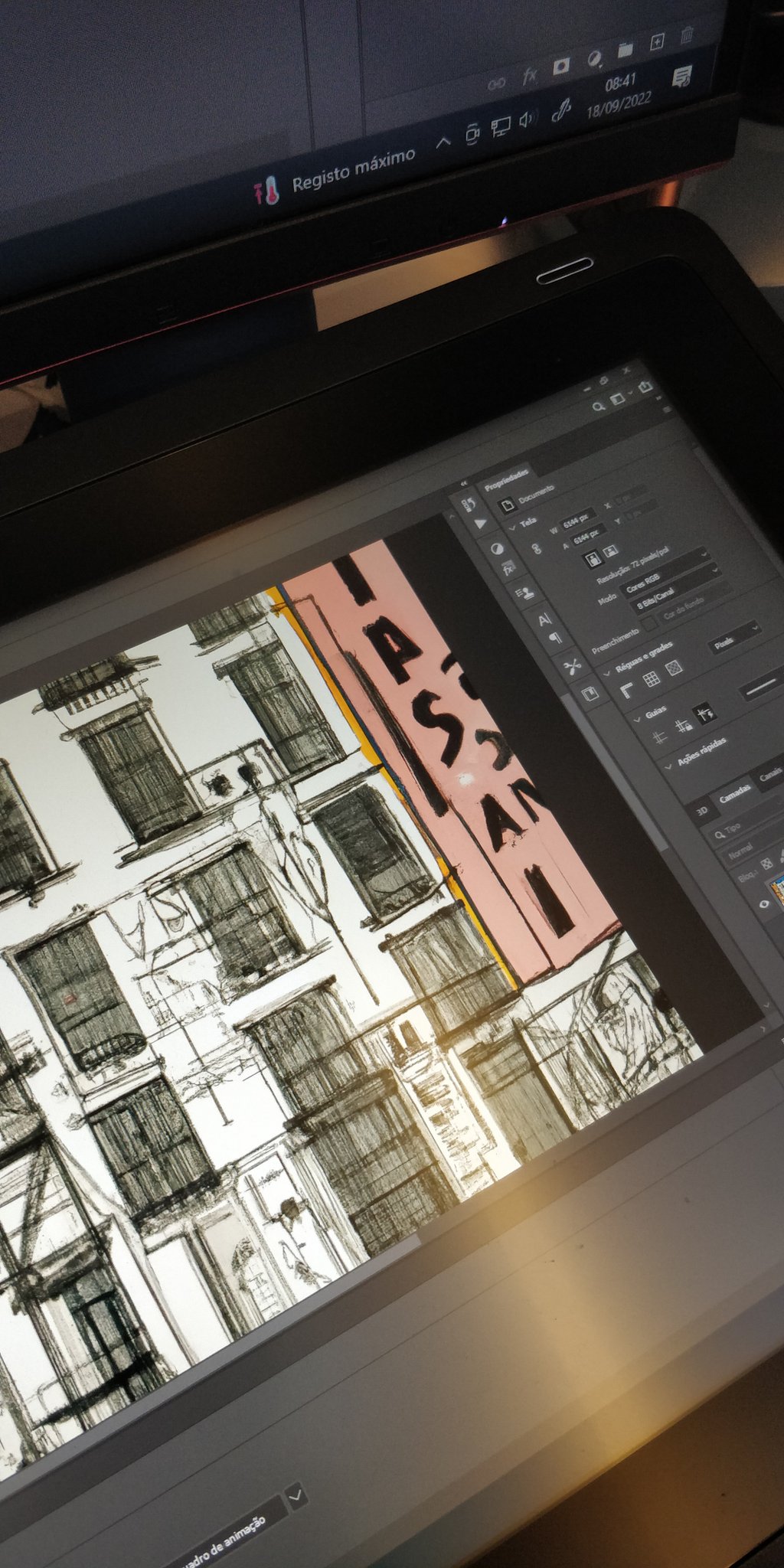Click new group folder icon on top monitor
The image size is (784, 1568).
click(x=626, y=51)
